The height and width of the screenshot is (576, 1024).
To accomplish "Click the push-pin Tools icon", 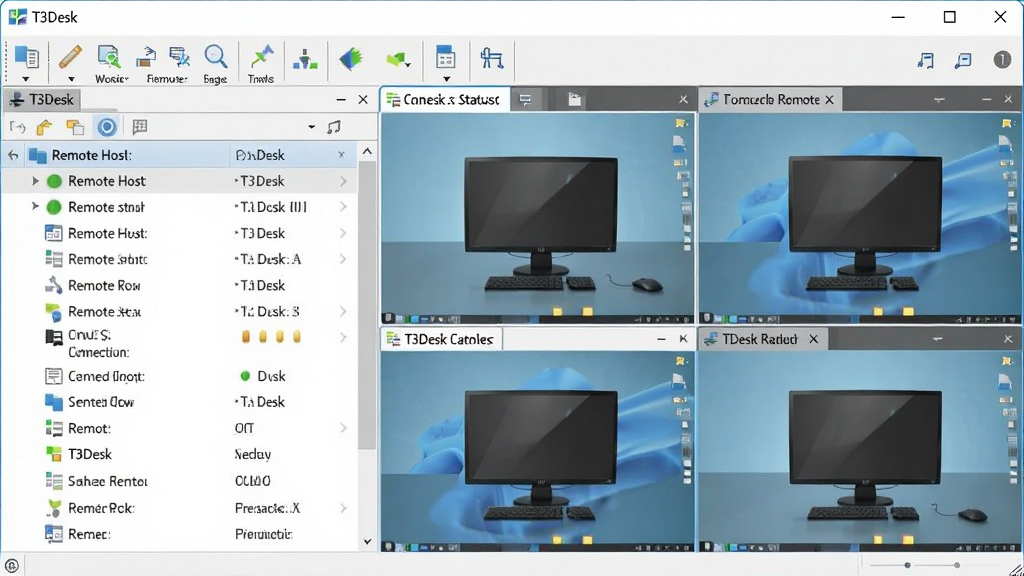I will click(x=262, y=57).
